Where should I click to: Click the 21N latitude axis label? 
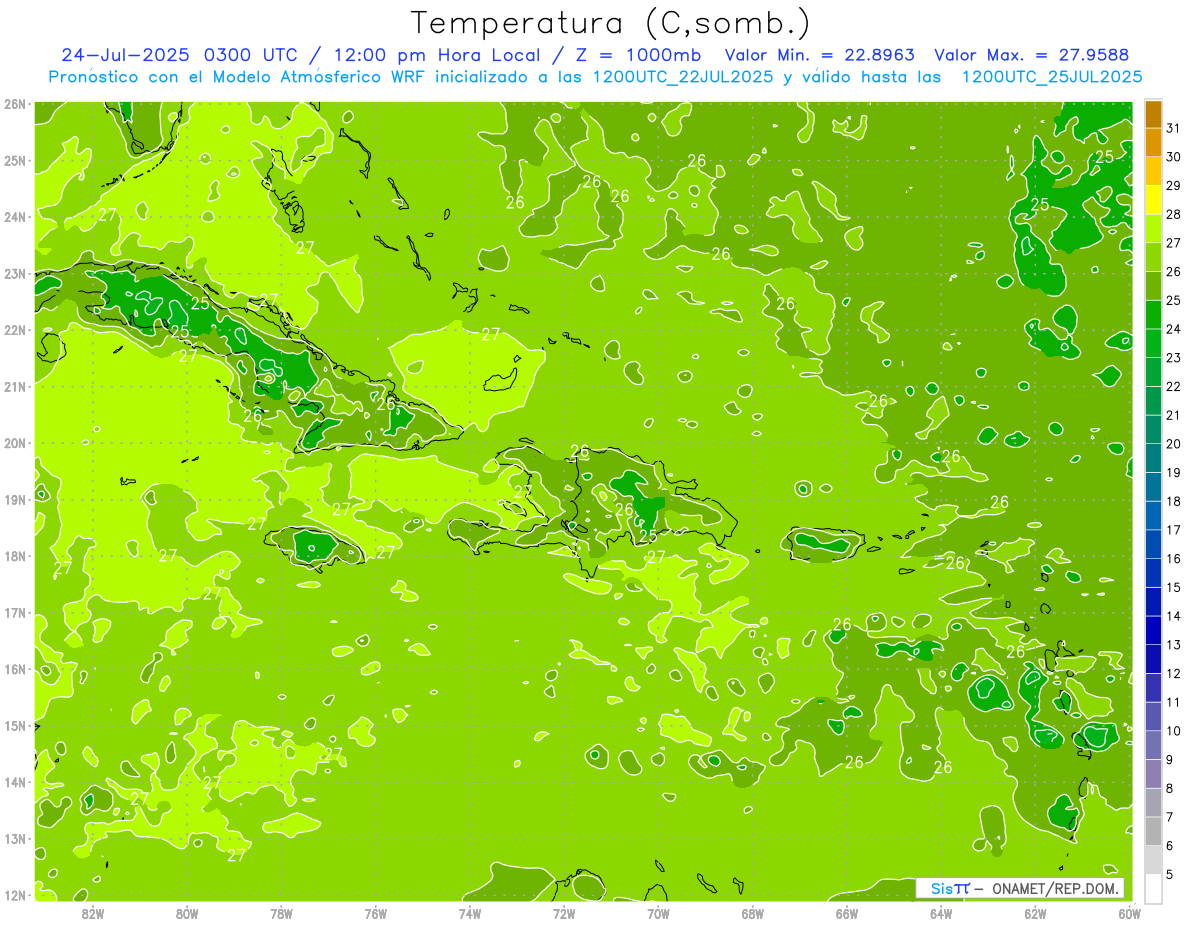(x=15, y=387)
